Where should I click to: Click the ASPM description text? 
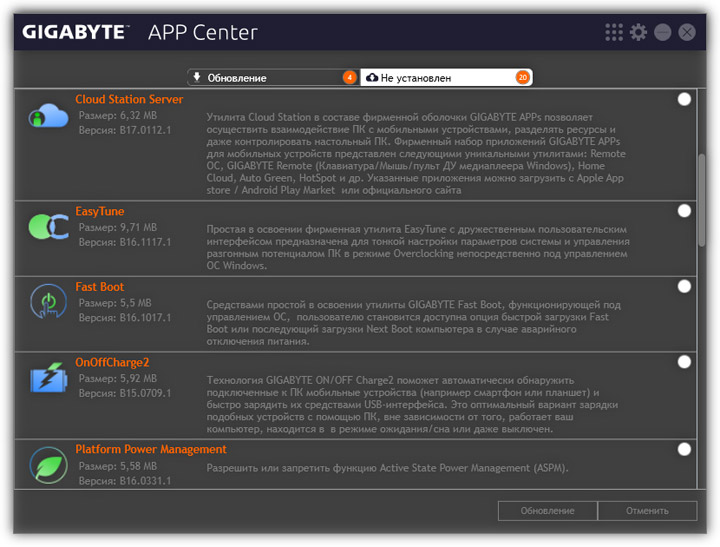[x=388, y=468]
